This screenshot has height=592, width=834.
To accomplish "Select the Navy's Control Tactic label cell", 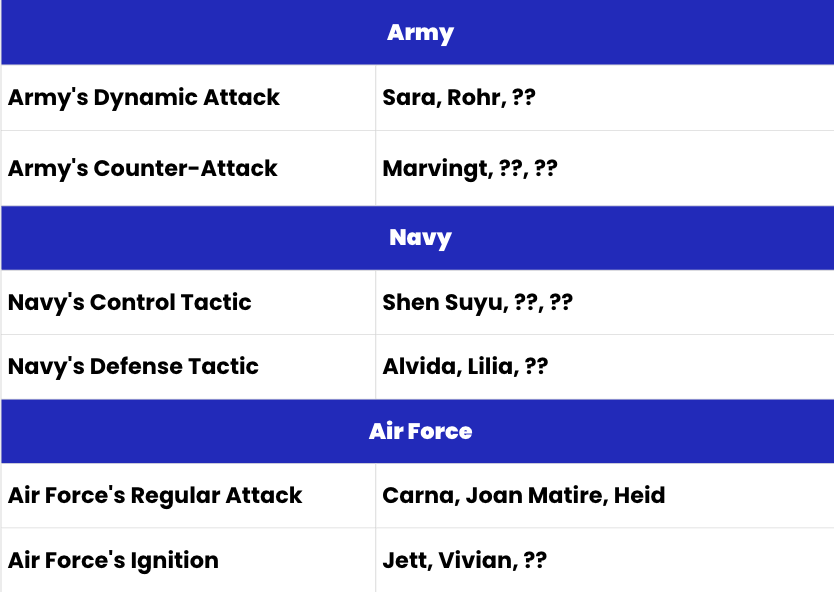I will pyautogui.click(x=130, y=303).
